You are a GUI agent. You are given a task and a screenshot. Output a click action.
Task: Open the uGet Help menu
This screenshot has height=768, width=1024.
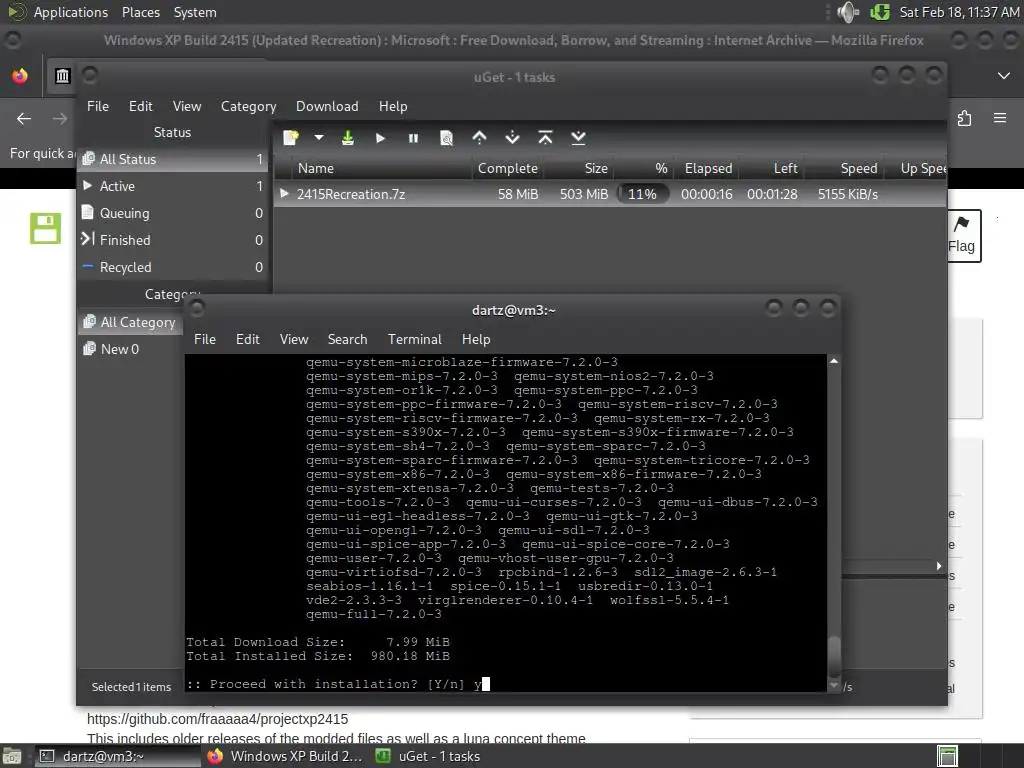[392, 106]
